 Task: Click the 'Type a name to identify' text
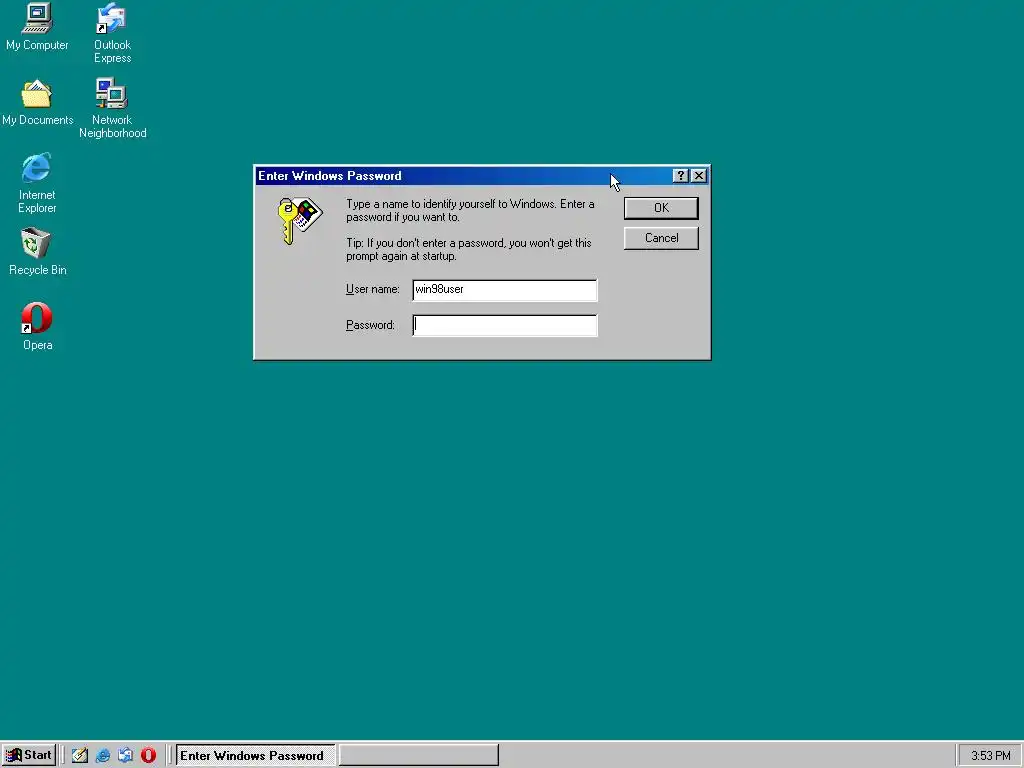470,210
